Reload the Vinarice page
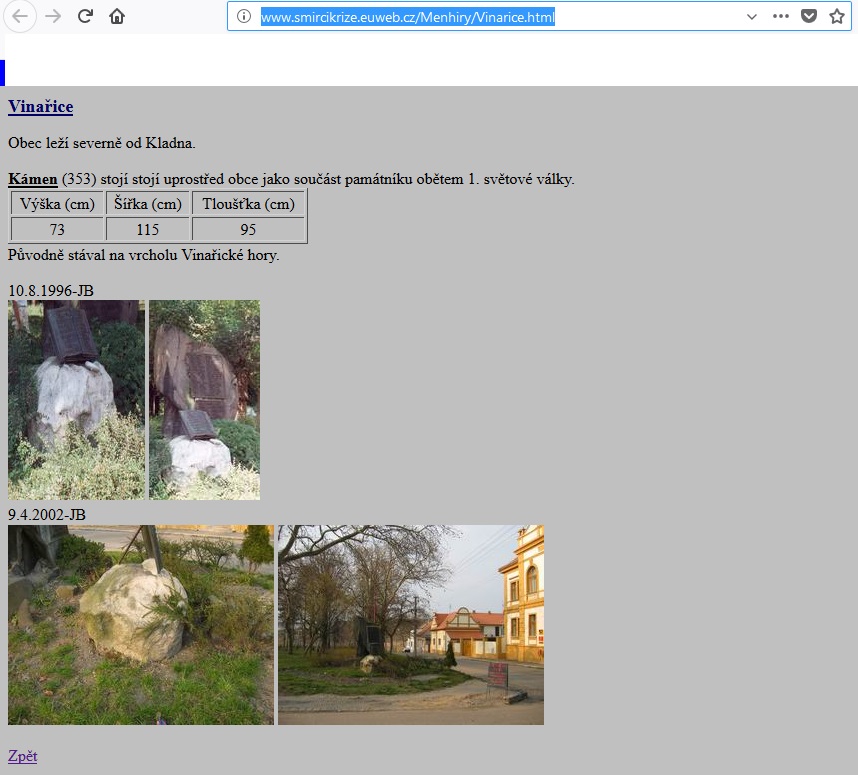This screenshot has height=775, width=858. point(84,17)
